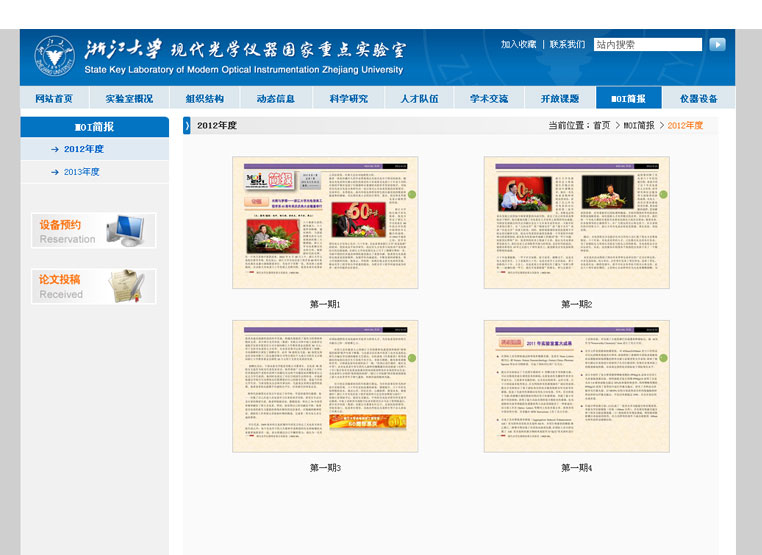This screenshot has height=555, width=762.
Task: Click the 联系我们 link
Action: [x=567, y=44]
